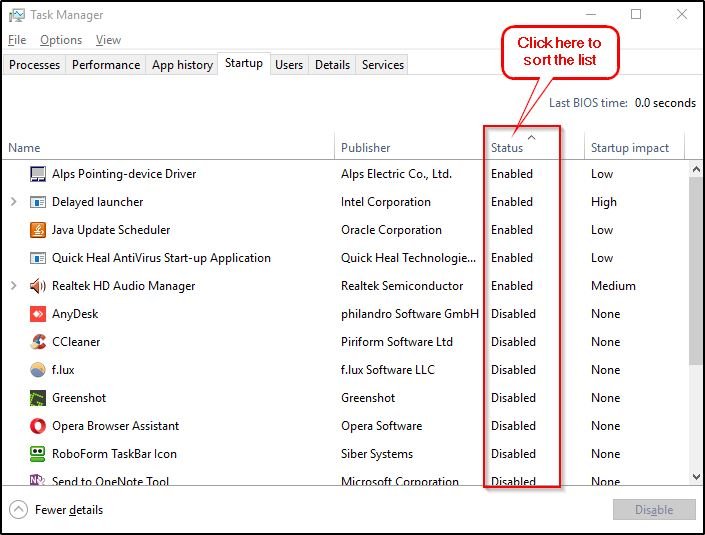This screenshot has height=535, width=705.
Task: Click the vertical scrollbar thumb
Action: [696, 271]
